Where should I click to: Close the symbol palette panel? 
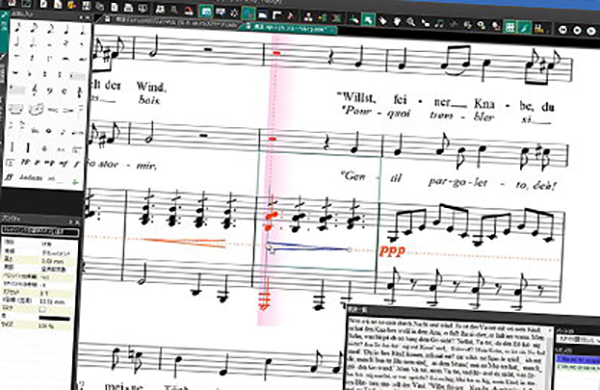pyautogui.click(x=88, y=18)
